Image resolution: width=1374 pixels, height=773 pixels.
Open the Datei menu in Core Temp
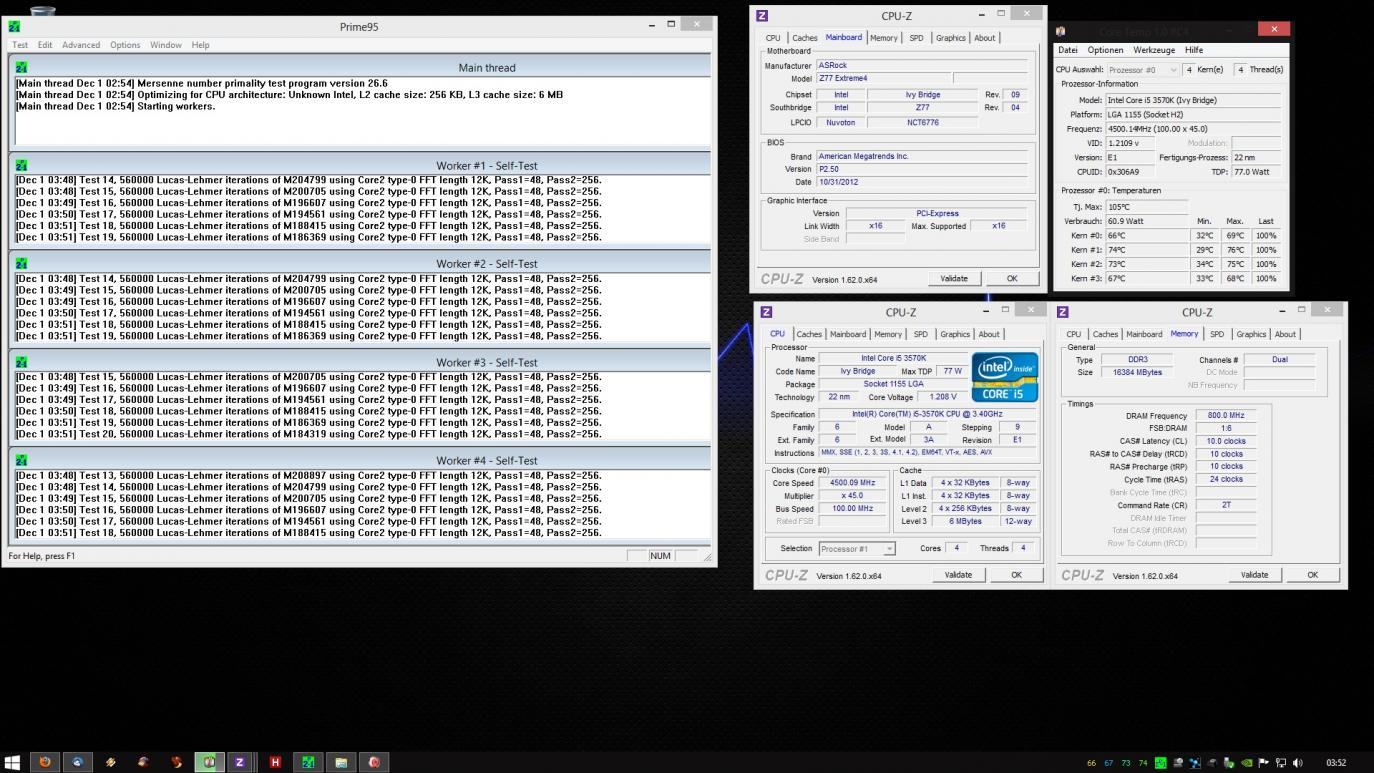[x=1068, y=50]
